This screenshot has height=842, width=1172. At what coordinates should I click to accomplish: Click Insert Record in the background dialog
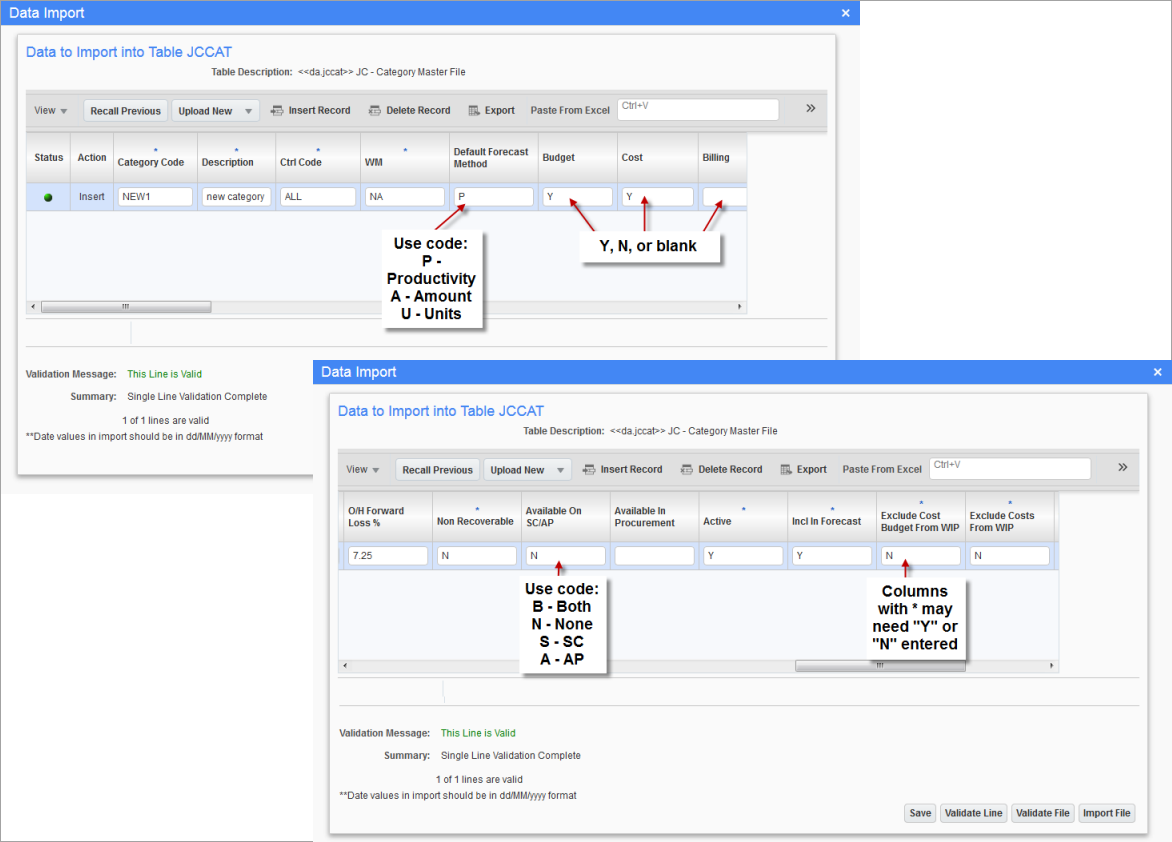pos(310,110)
